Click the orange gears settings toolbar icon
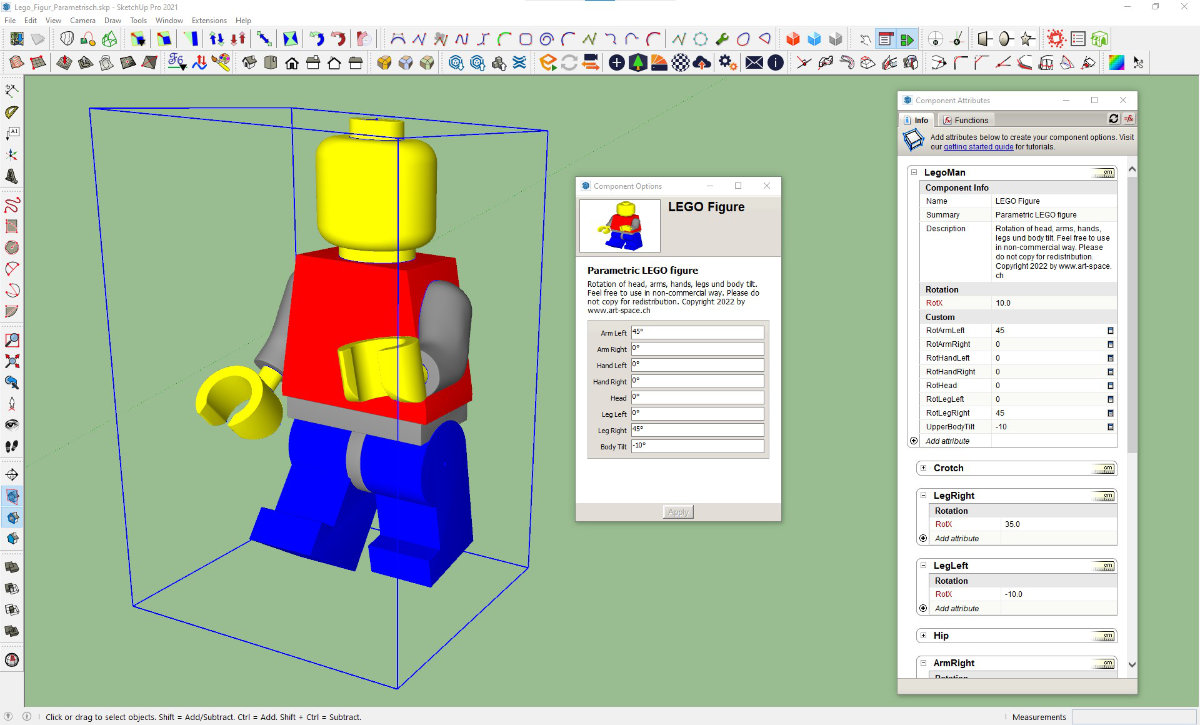This screenshot has width=1200, height=725. click(x=727, y=63)
